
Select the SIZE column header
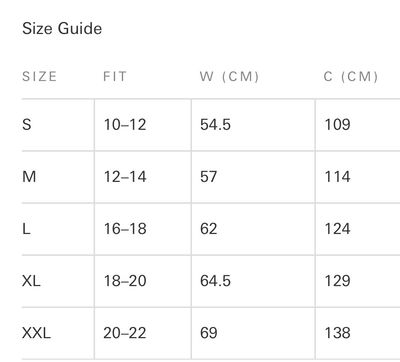[40, 77]
